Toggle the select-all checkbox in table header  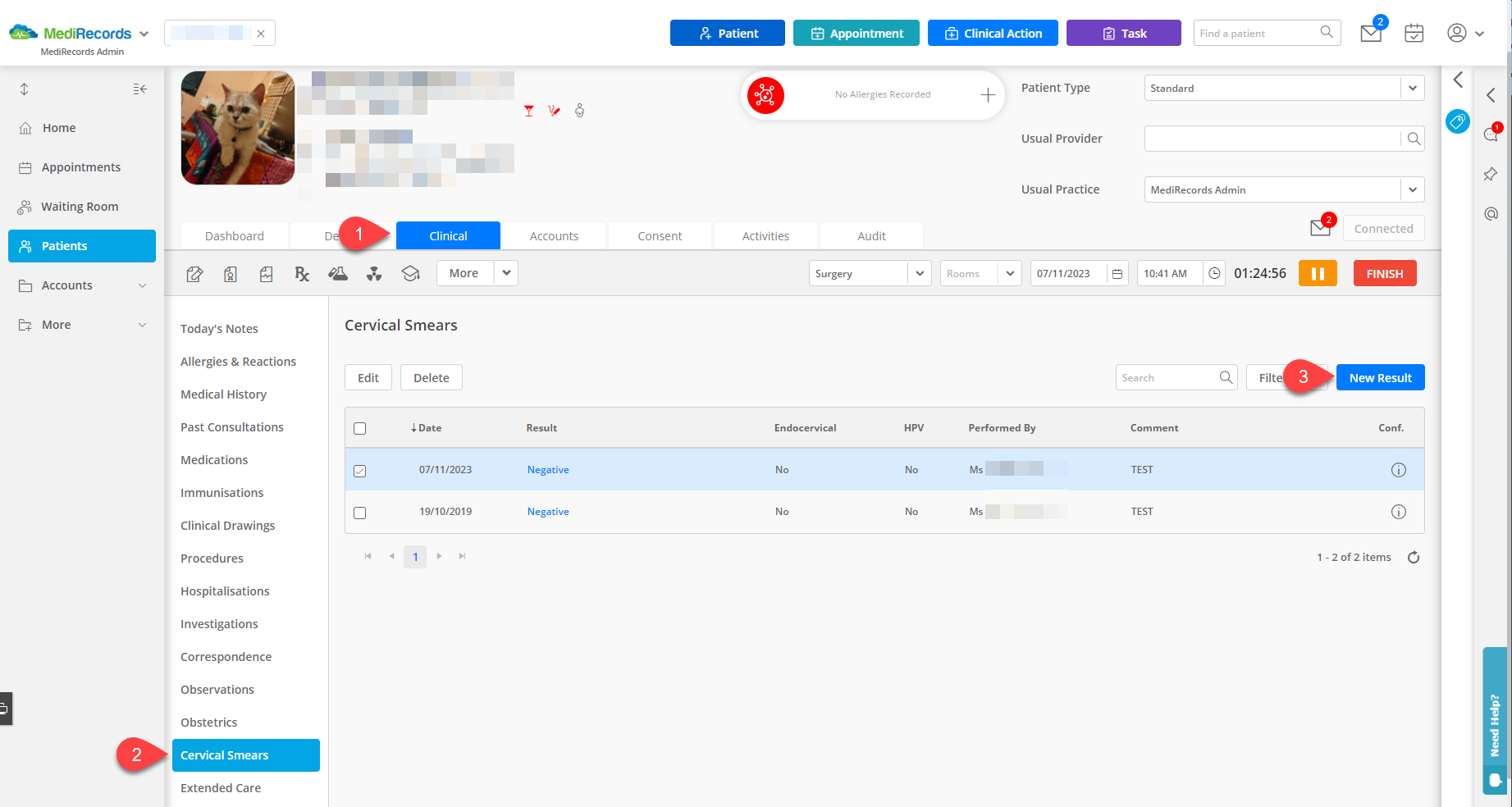359,428
